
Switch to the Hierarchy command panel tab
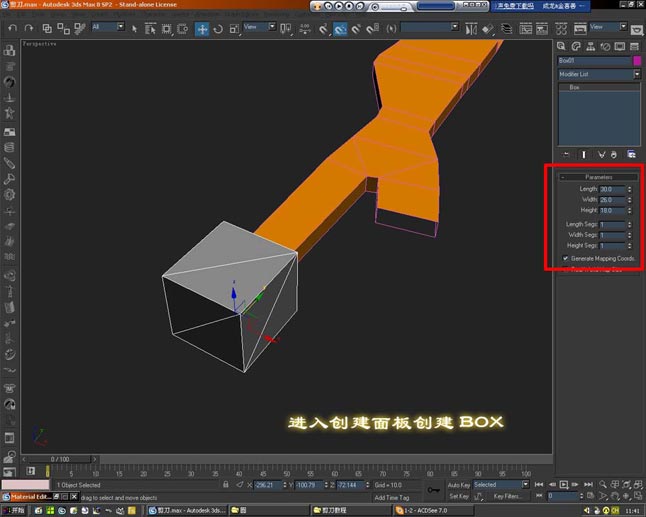(x=590, y=46)
